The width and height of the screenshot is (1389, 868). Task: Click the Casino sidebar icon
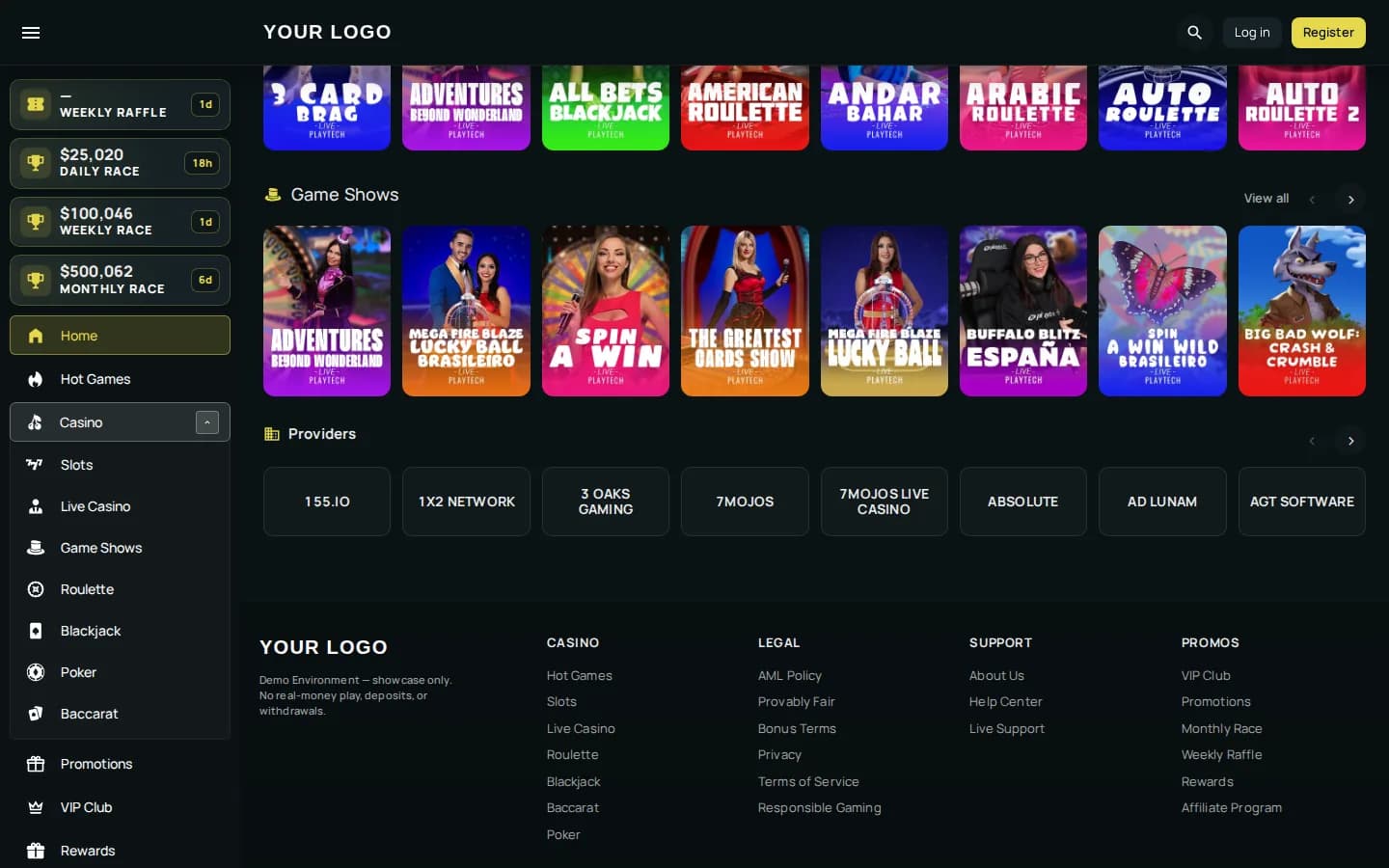pyautogui.click(x=36, y=422)
